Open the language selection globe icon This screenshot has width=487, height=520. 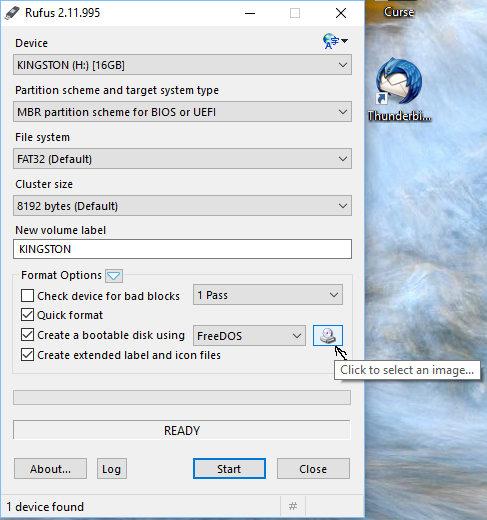click(335, 41)
